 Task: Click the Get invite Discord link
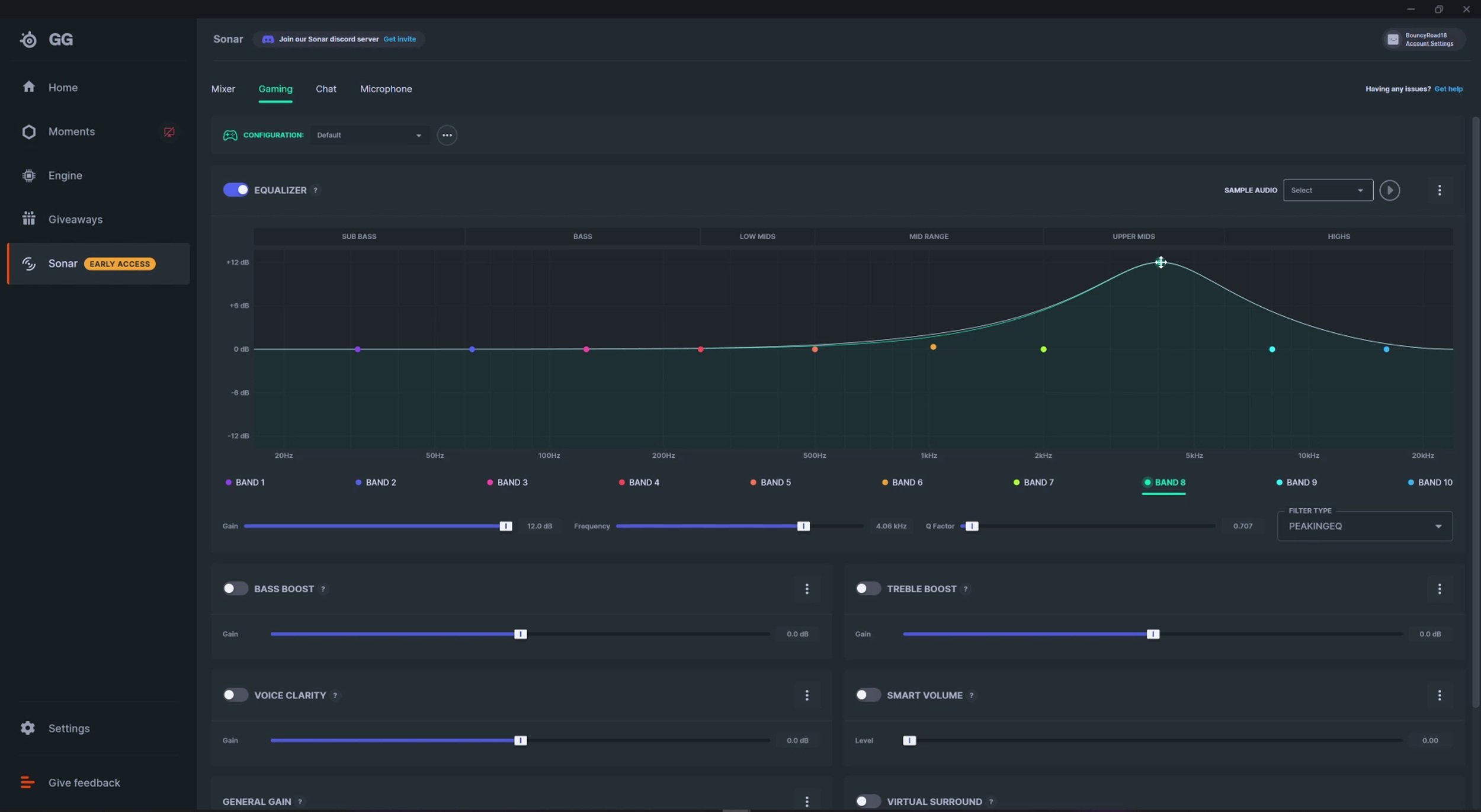tap(399, 39)
